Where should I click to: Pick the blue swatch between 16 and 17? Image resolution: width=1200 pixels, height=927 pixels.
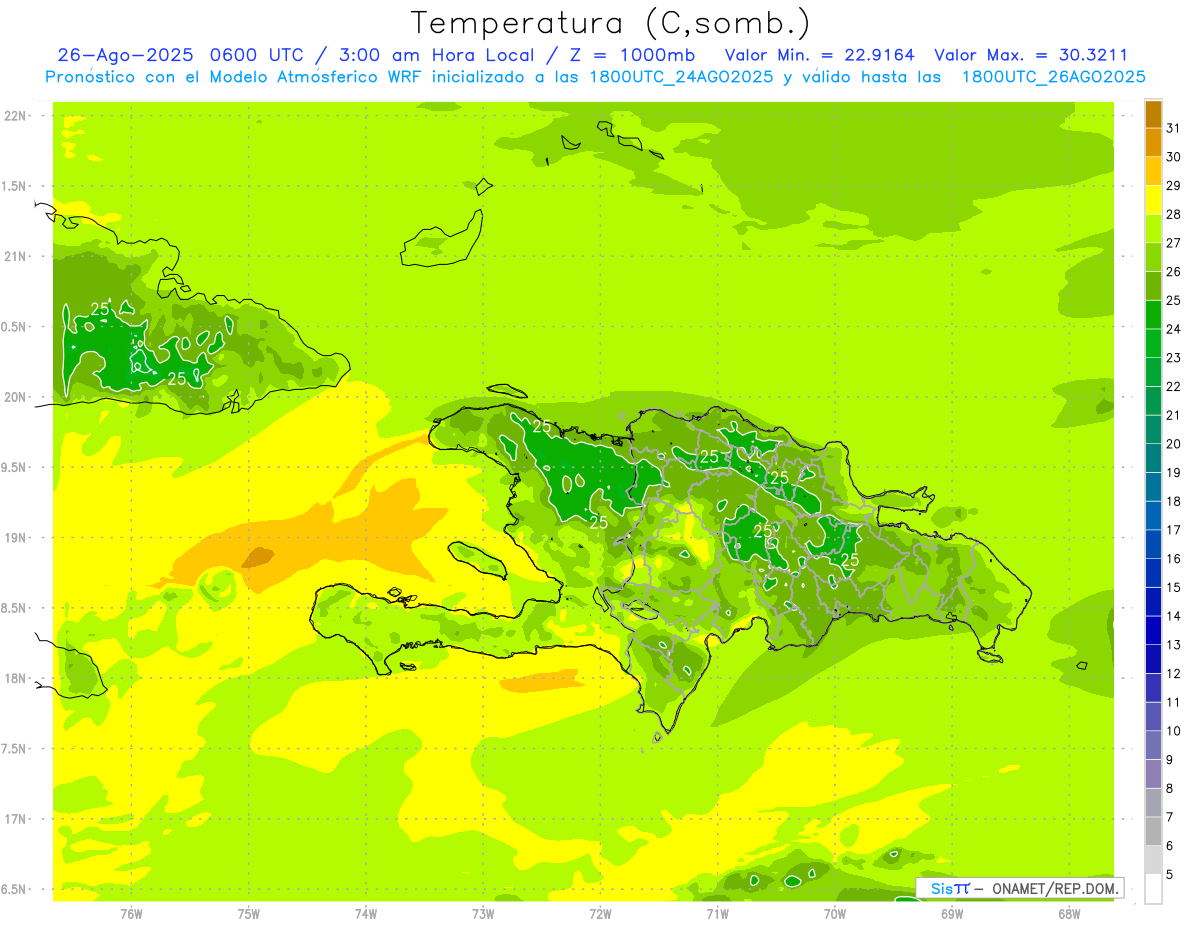coord(1153,545)
